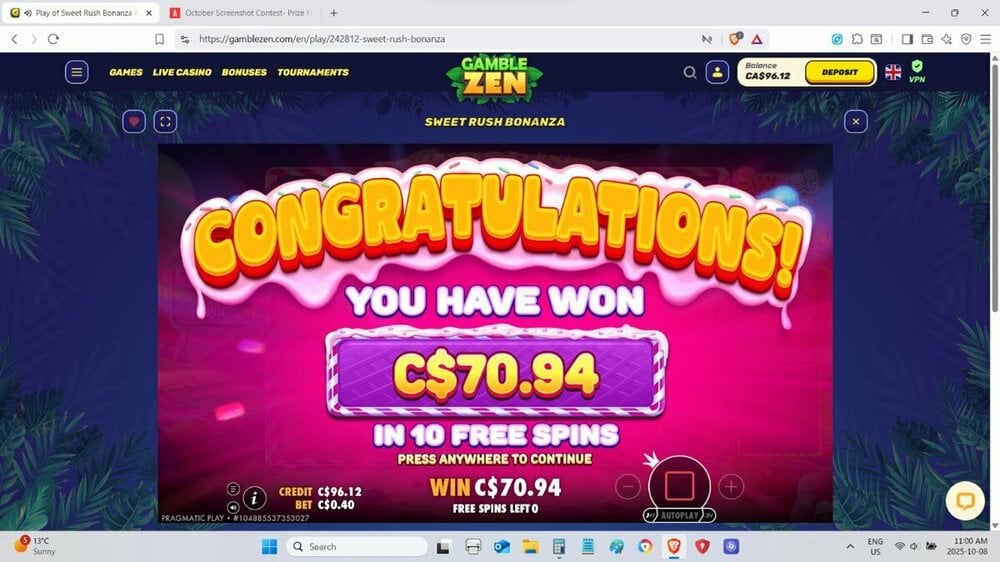
Task: Enter fullscreen mode for the game
Action: point(165,121)
